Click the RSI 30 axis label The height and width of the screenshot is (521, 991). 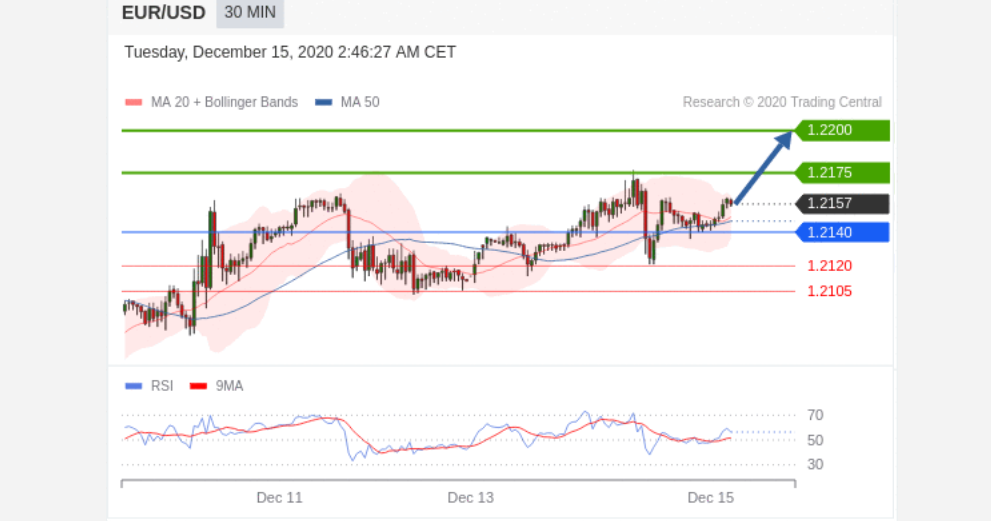click(815, 465)
